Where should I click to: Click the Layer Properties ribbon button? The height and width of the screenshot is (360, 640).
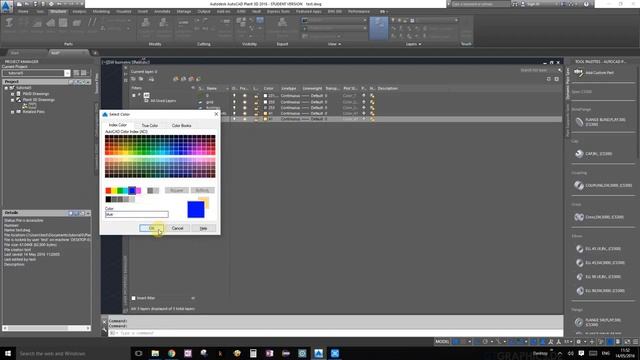coord(378,28)
